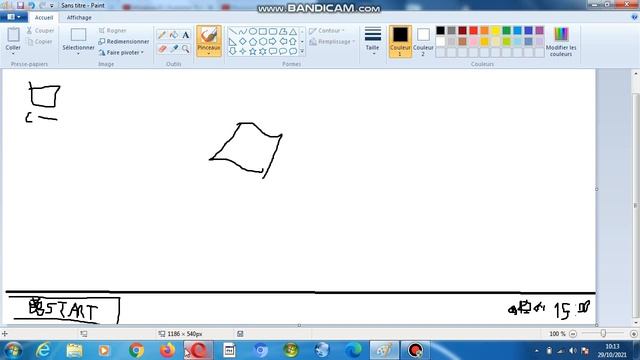Open the Contour outline dropdown
This screenshot has width=640, height=360.
click(327, 31)
